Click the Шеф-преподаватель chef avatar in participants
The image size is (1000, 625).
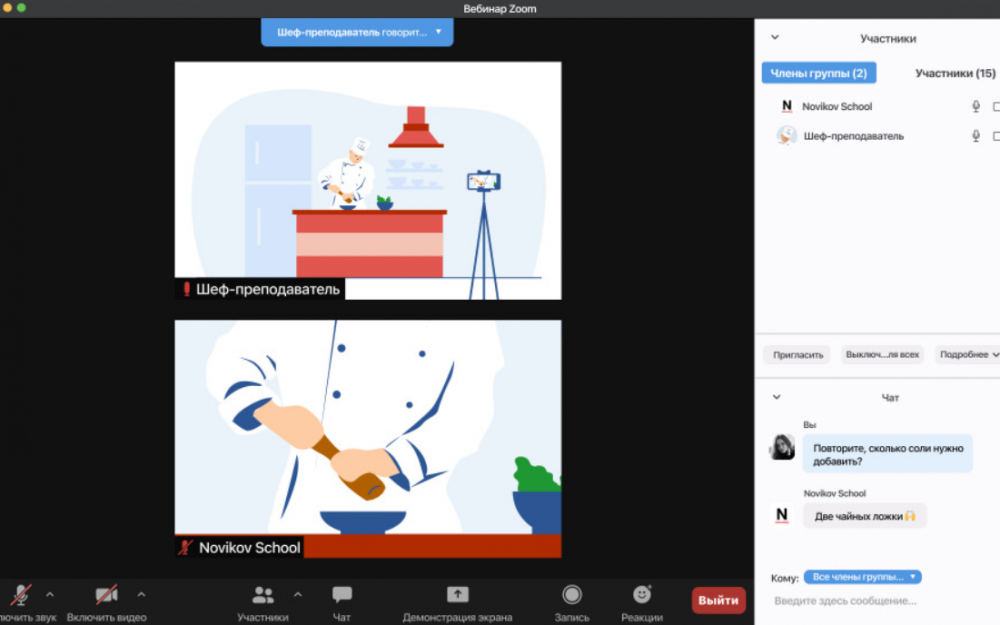(787, 136)
